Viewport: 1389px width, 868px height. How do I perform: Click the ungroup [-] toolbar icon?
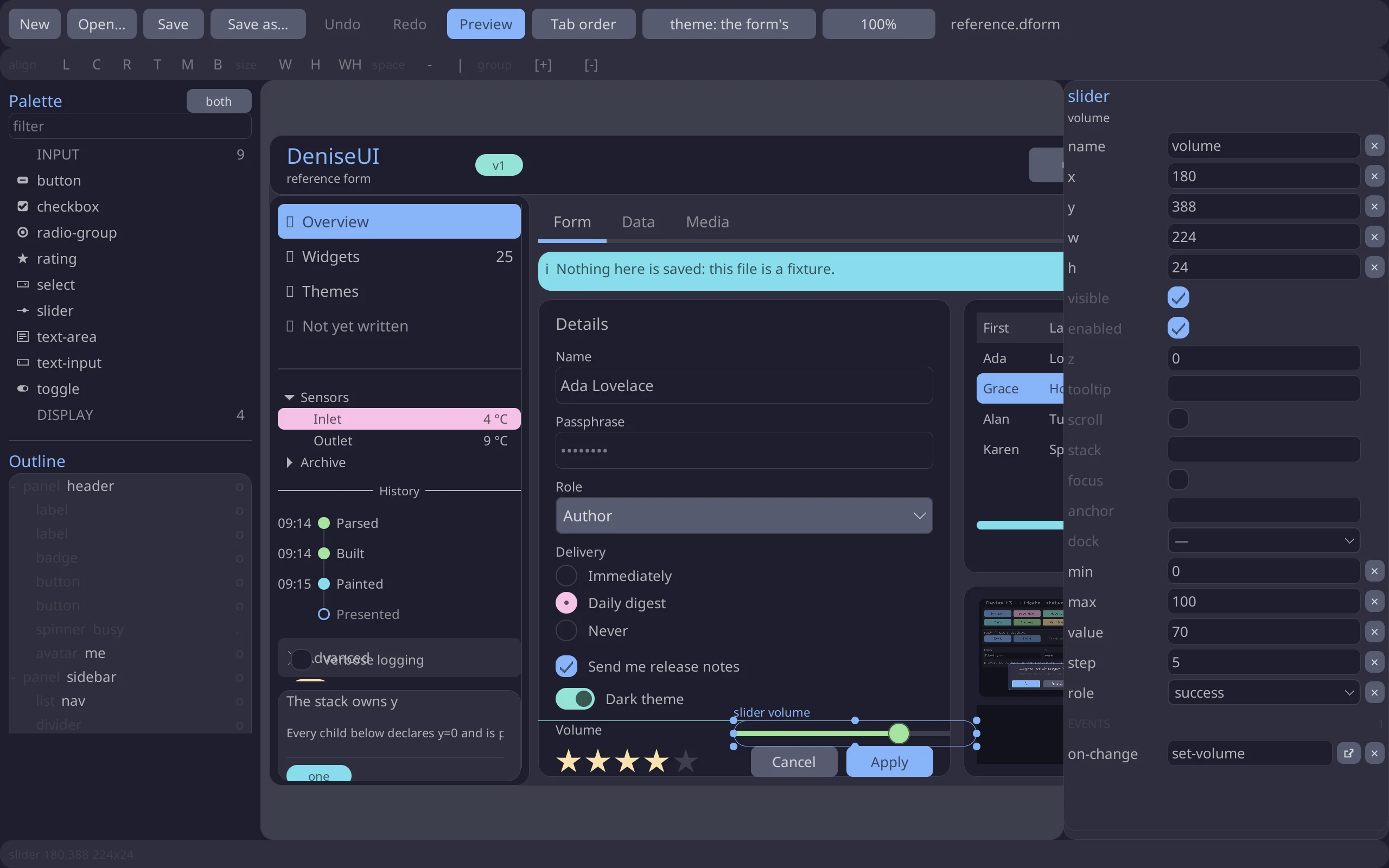tap(591, 65)
